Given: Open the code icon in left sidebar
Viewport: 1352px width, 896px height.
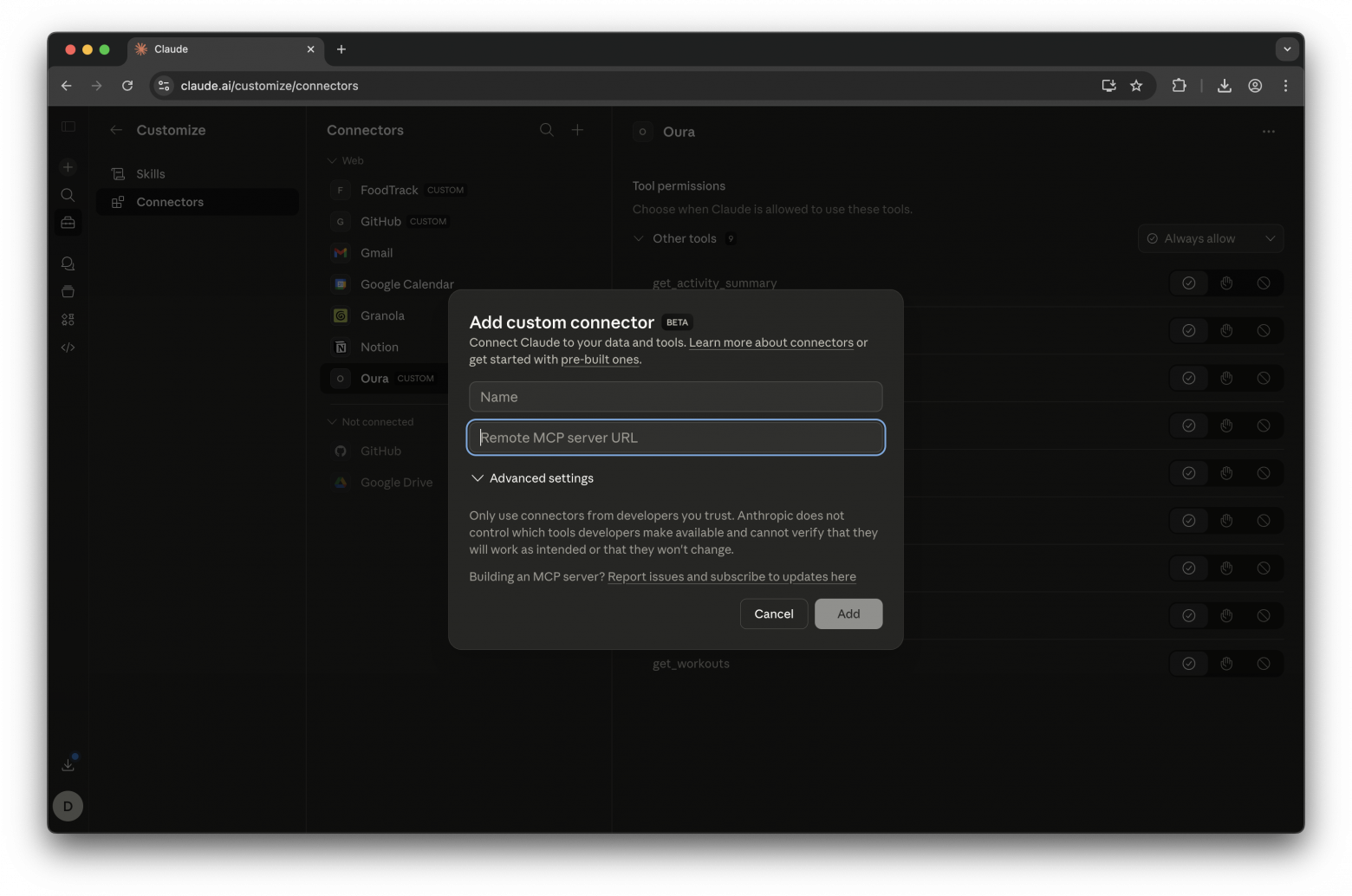Looking at the screenshot, I should tap(68, 347).
